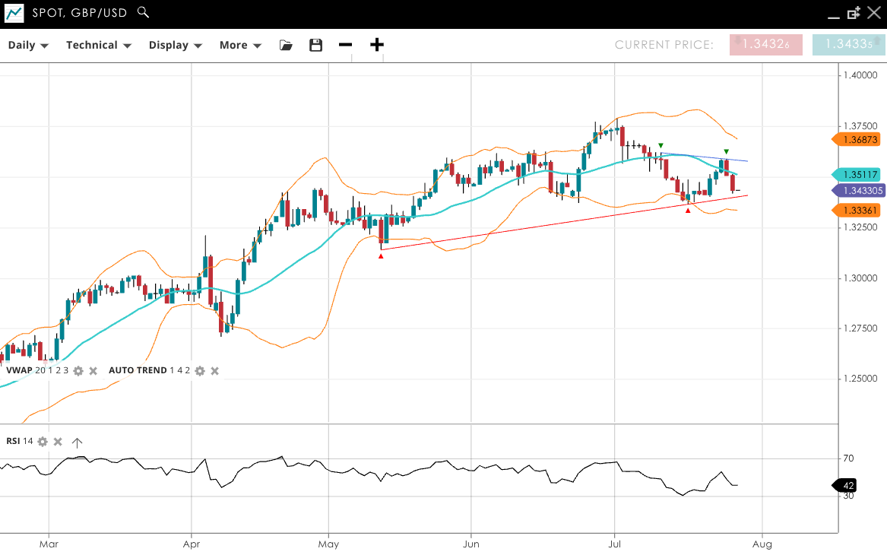Screen dimensions: 887x555
Task: Click the teal buy price 1.3433
Action: (848, 45)
